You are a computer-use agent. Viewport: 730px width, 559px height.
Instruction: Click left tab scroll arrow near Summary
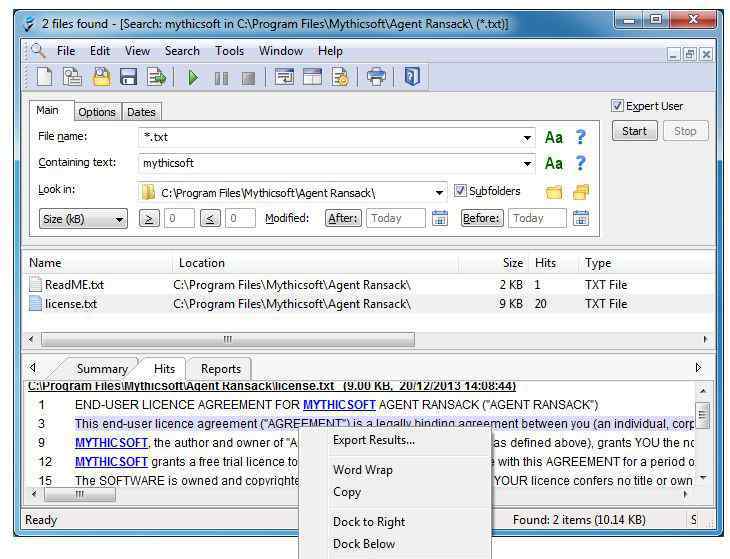[33, 368]
